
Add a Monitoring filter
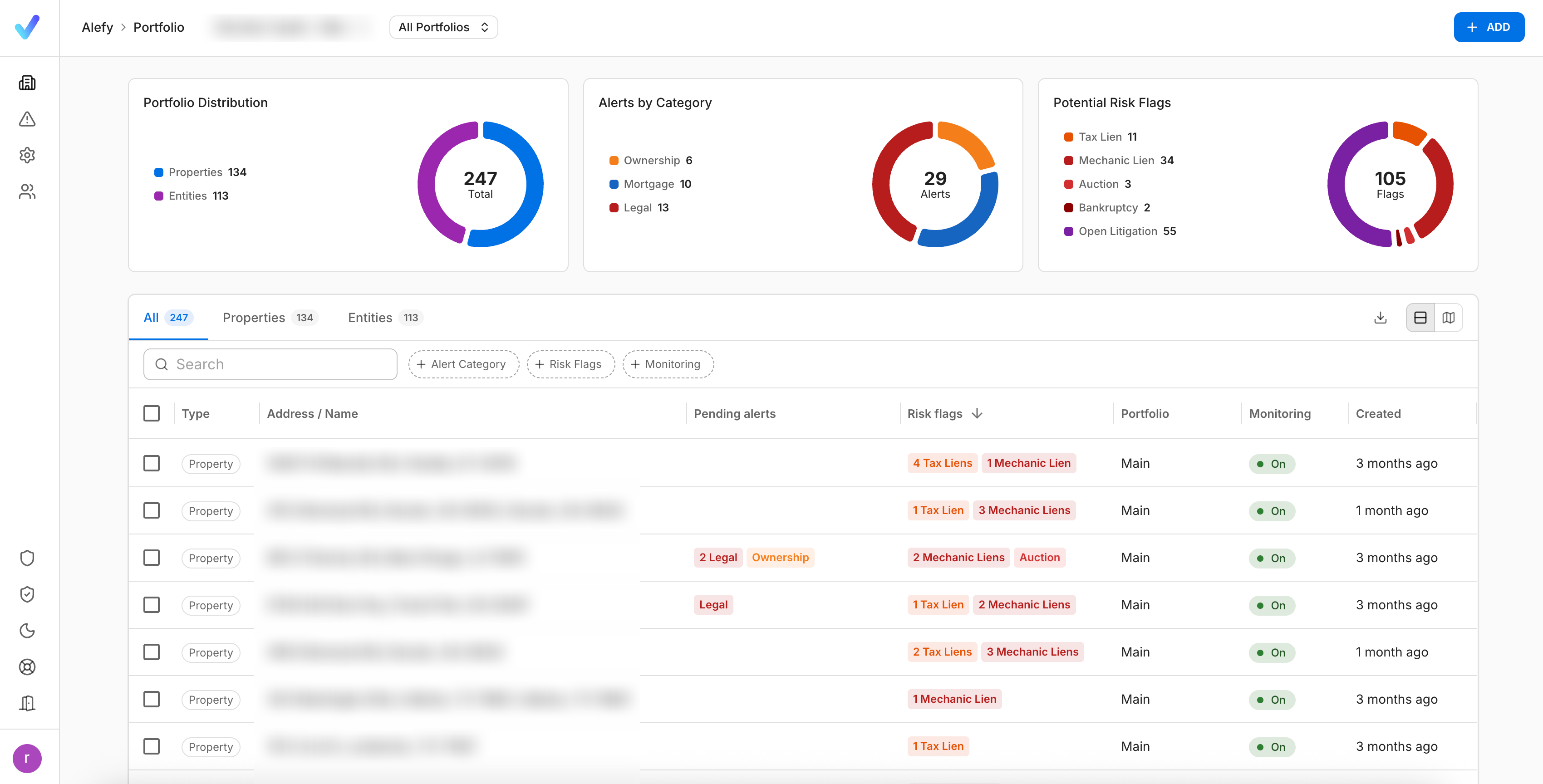coord(667,364)
